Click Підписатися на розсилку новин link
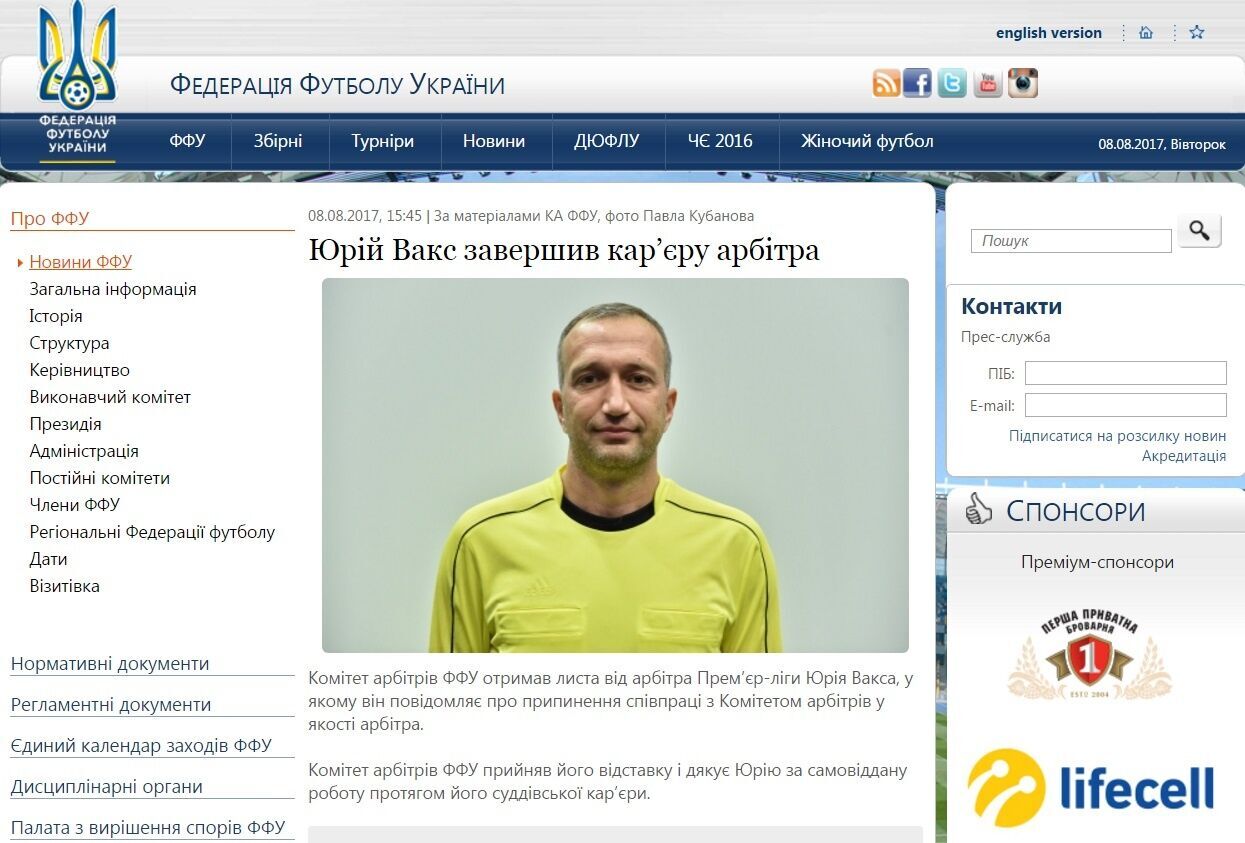This screenshot has width=1245, height=843. [x=1117, y=436]
